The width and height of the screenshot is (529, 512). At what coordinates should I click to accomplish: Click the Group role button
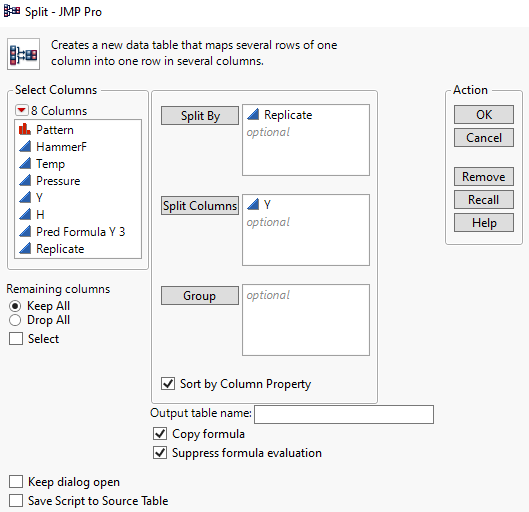[x=200, y=296]
